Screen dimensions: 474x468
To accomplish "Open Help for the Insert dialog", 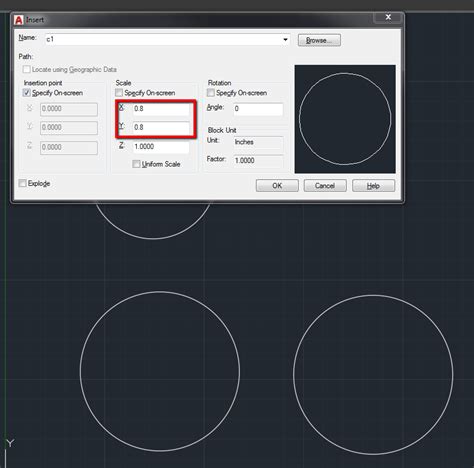I will click(x=373, y=186).
